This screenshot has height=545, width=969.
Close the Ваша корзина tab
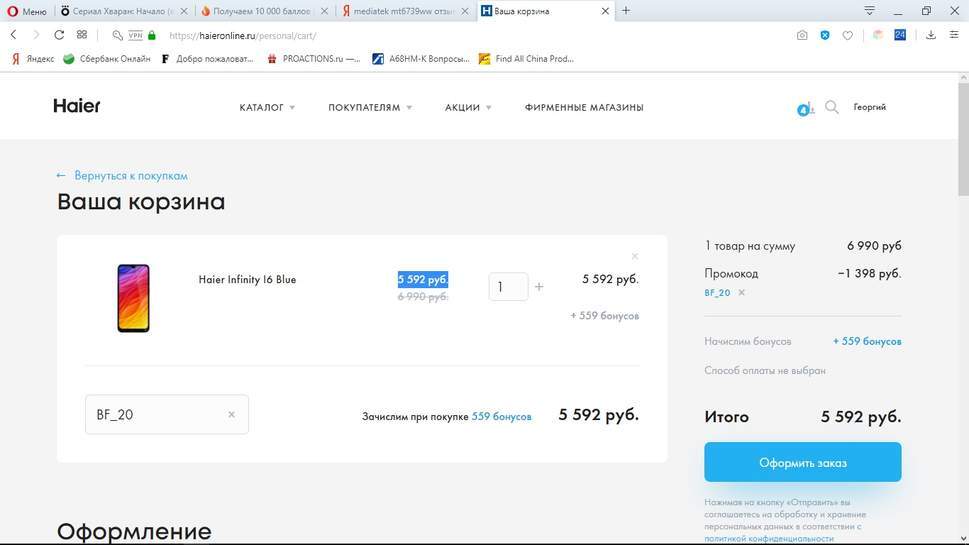point(605,11)
